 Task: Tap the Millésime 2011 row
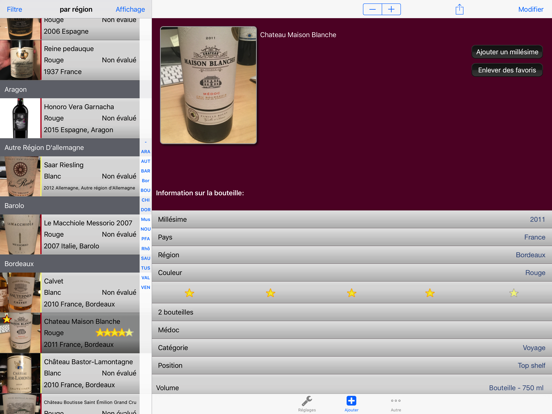[x=352, y=219]
